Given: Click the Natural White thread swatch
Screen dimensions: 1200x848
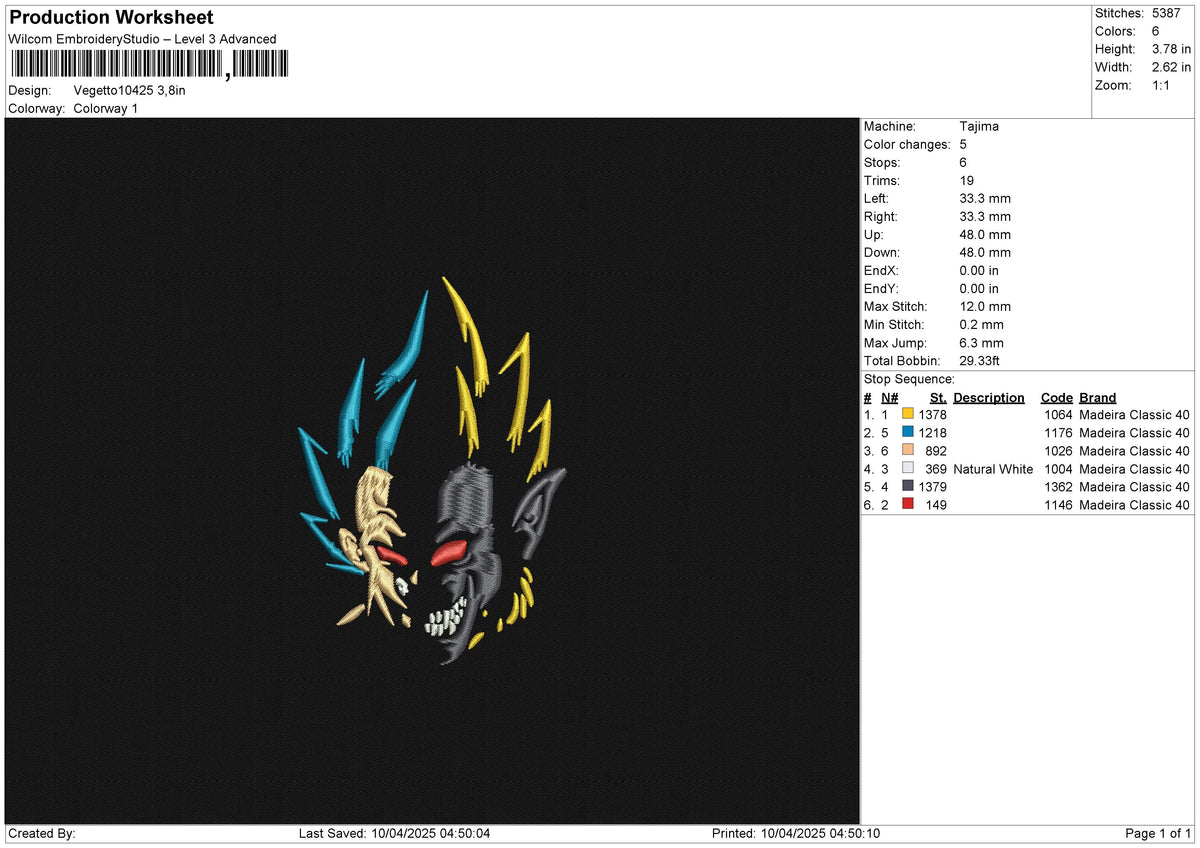Looking at the screenshot, I should pos(908,469).
